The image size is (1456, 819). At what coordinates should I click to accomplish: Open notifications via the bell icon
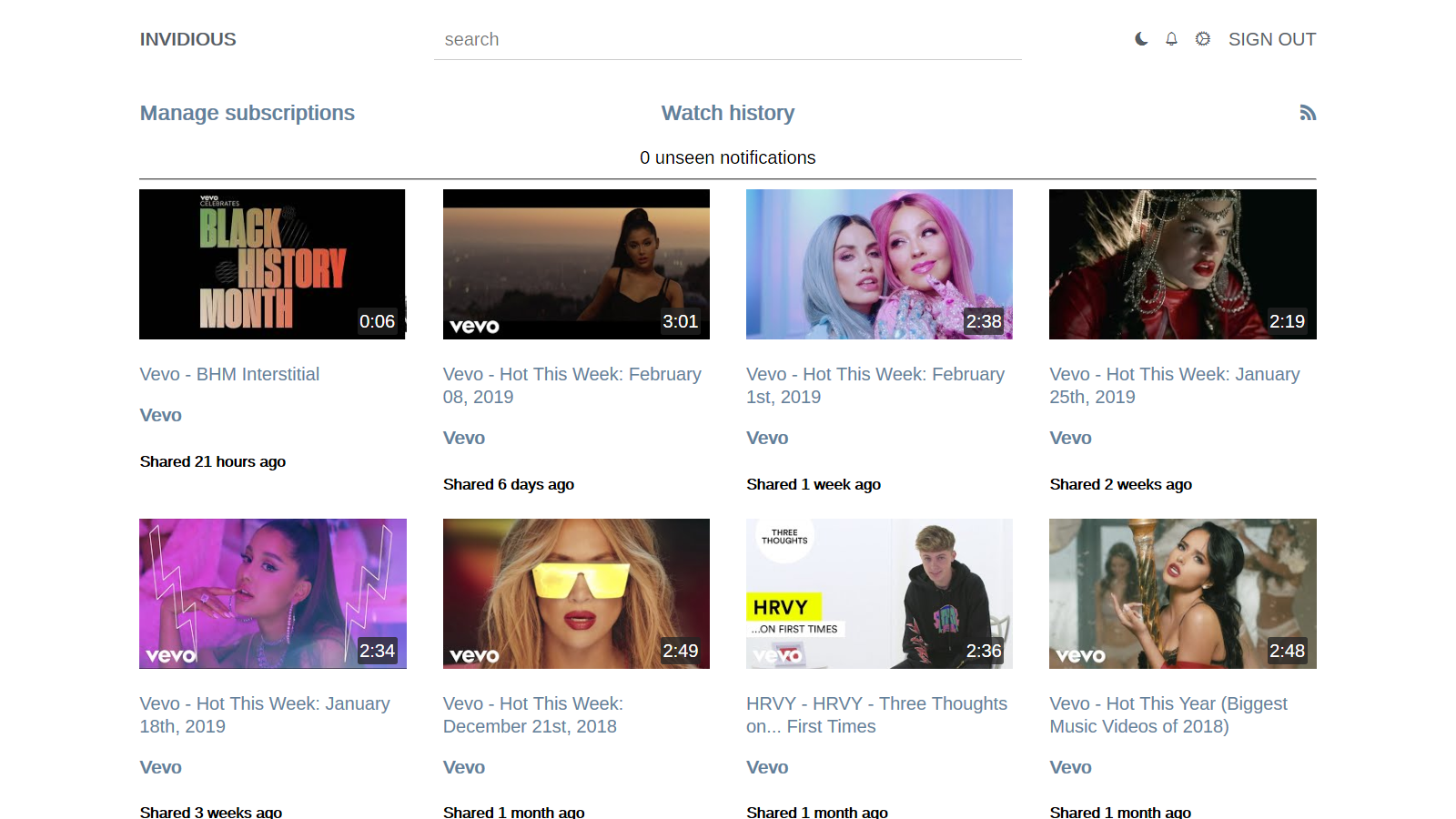1171,39
